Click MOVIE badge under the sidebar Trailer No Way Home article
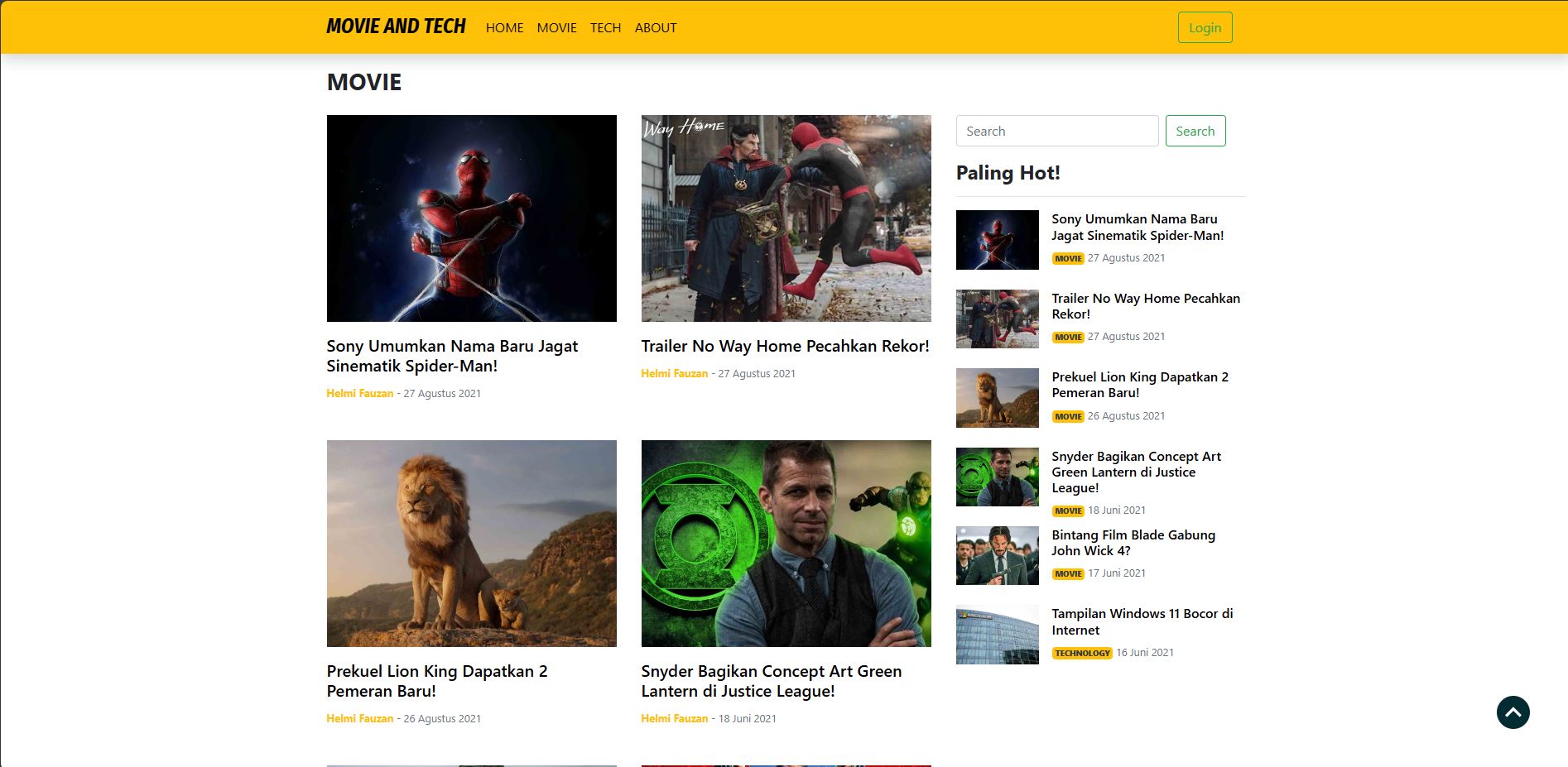This screenshot has height=767, width=1568. pyautogui.click(x=1068, y=337)
